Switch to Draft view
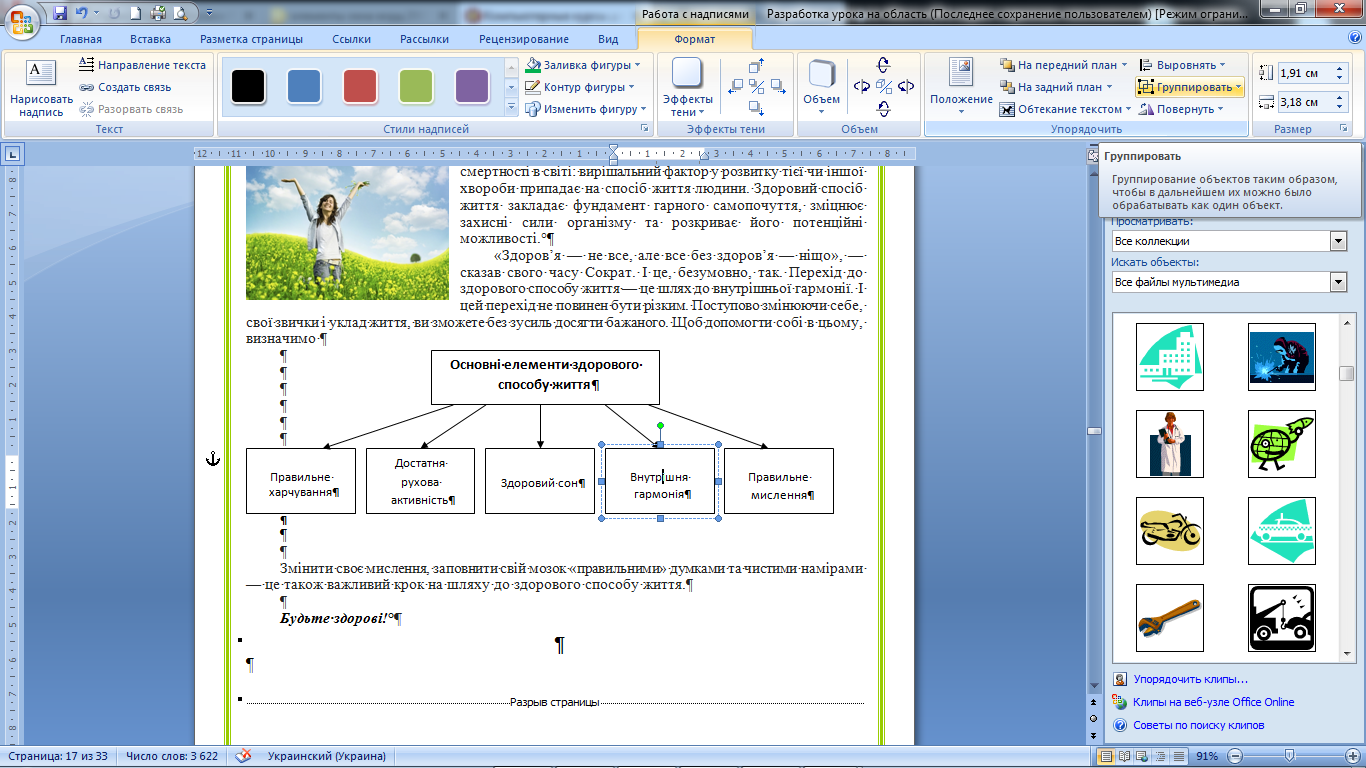This screenshot has width=1366, height=768. pos(1179,756)
